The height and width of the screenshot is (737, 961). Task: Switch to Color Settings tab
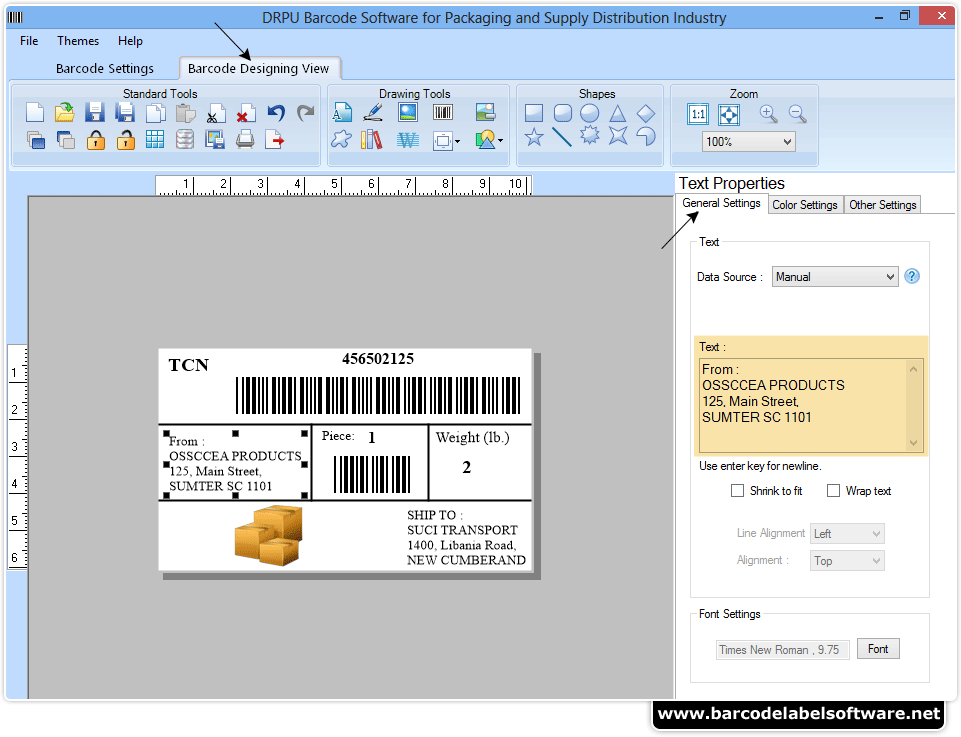click(805, 205)
